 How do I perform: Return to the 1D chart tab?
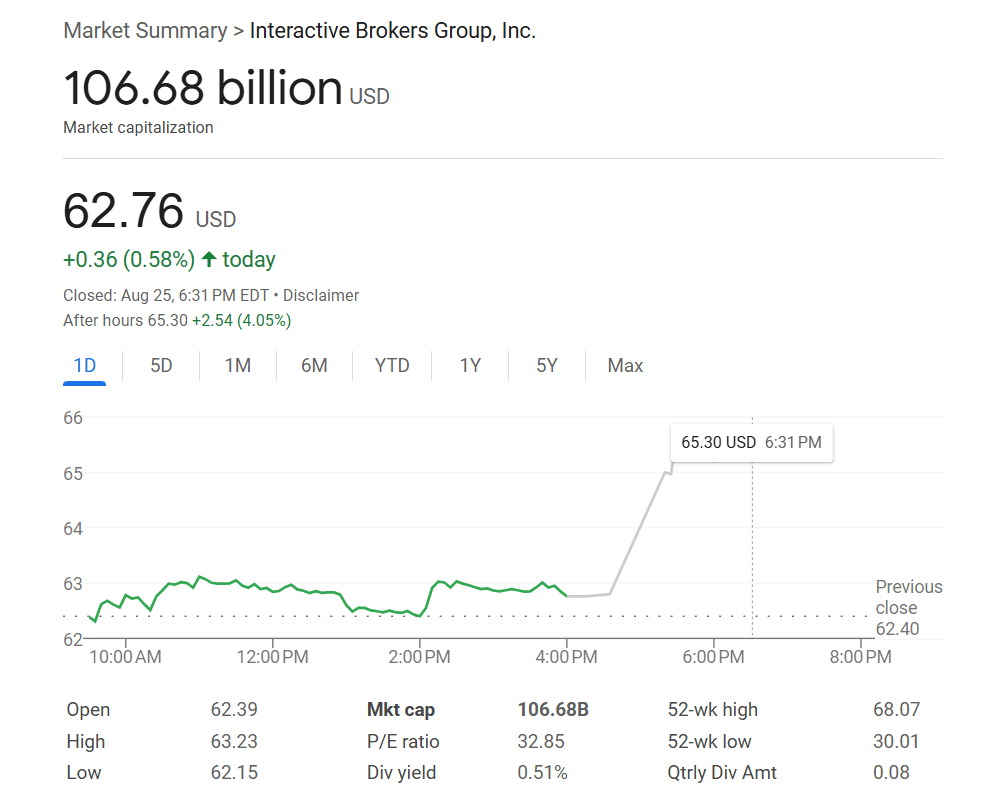coord(84,365)
